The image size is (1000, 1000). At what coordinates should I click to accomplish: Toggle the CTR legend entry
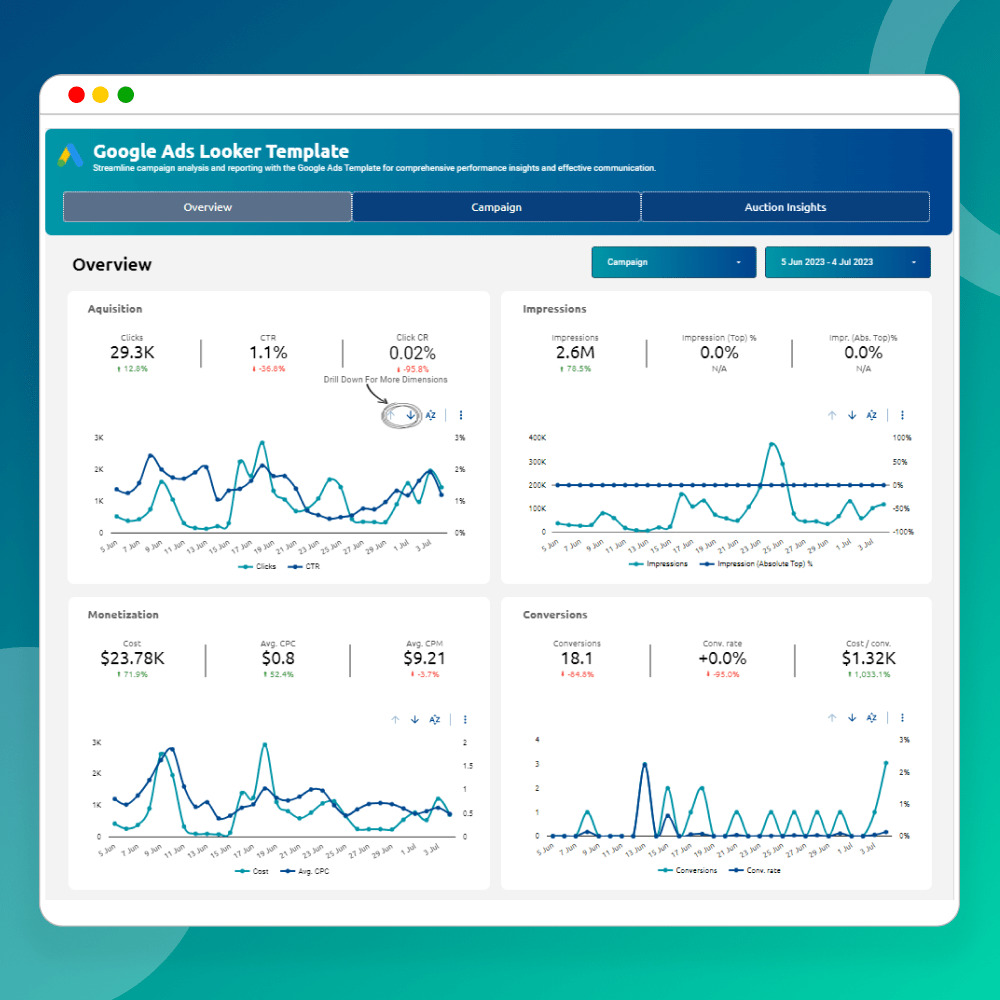click(304, 566)
